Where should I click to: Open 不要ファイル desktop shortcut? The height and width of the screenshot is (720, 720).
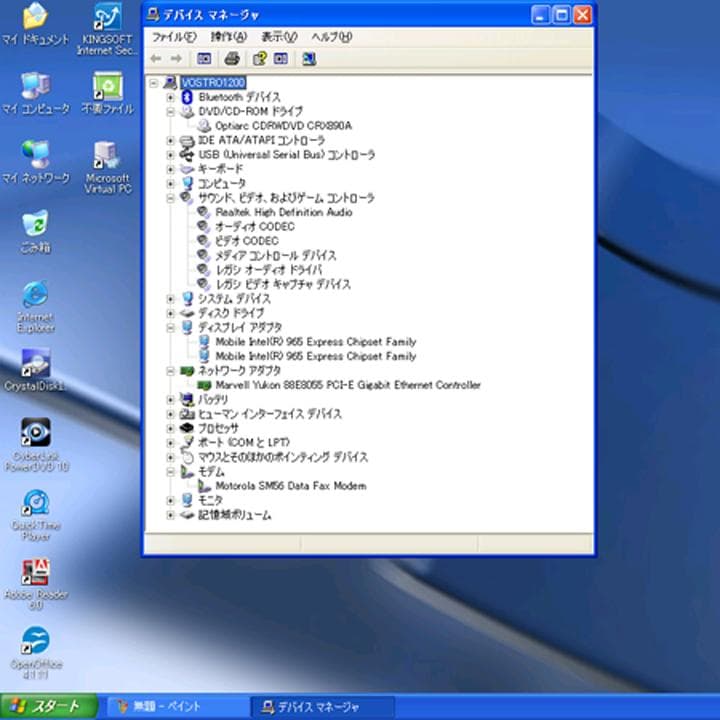click(107, 93)
